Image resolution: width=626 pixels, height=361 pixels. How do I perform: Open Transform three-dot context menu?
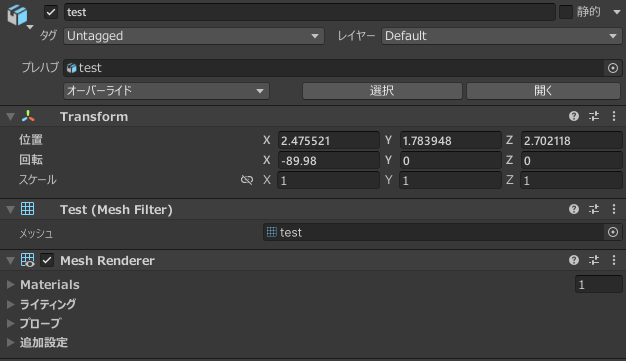coord(614,116)
